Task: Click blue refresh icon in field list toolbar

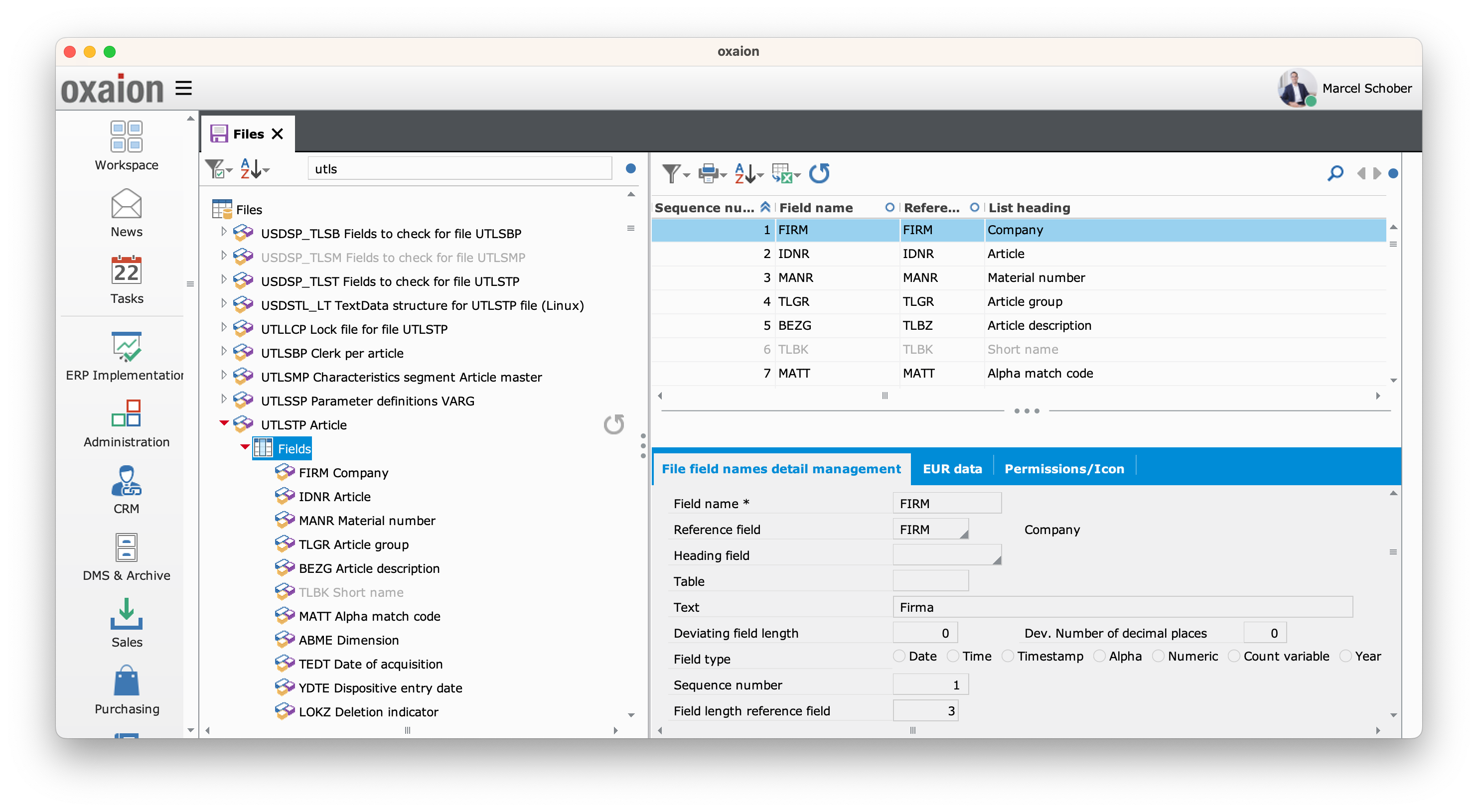Action: pos(819,173)
